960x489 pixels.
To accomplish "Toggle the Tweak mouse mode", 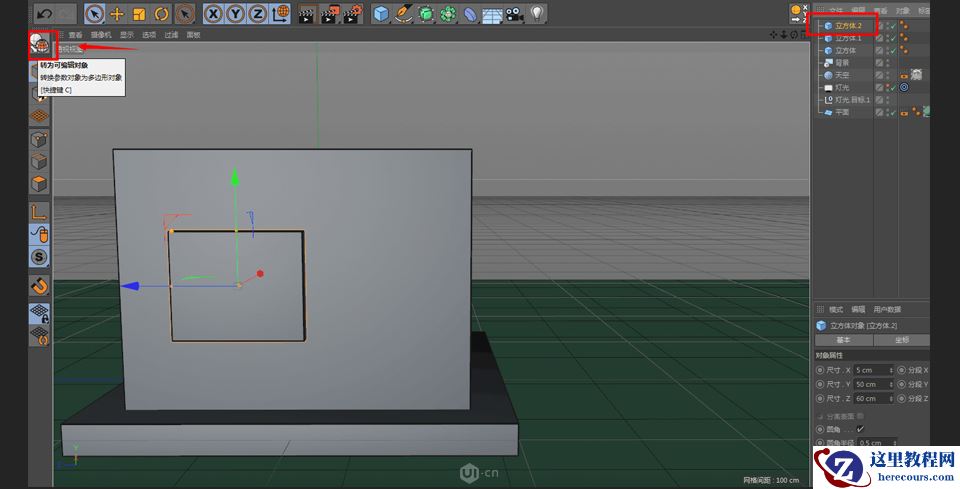I will click(x=39, y=234).
